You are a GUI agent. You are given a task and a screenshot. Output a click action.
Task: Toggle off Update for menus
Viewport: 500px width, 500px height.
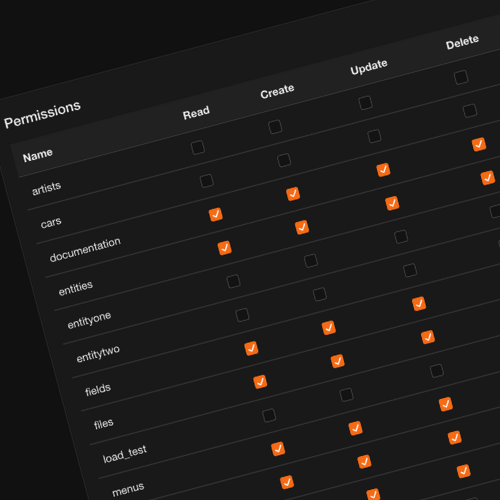coord(446,404)
